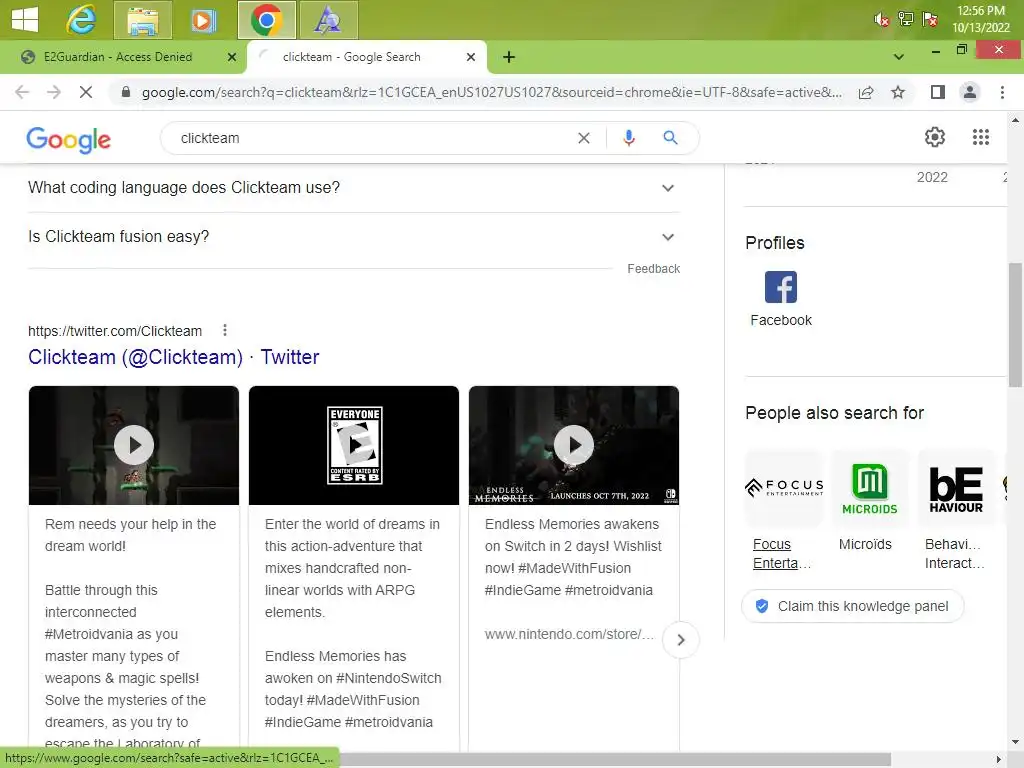Click the vertical page scrollbar thumb
1024x768 pixels.
tap(1015, 325)
